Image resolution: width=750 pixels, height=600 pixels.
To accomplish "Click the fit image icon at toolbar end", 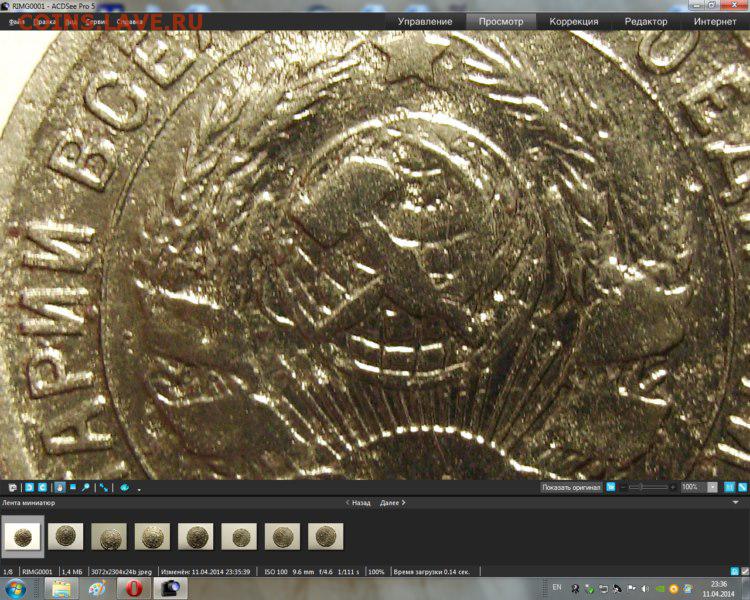I will pos(742,487).
